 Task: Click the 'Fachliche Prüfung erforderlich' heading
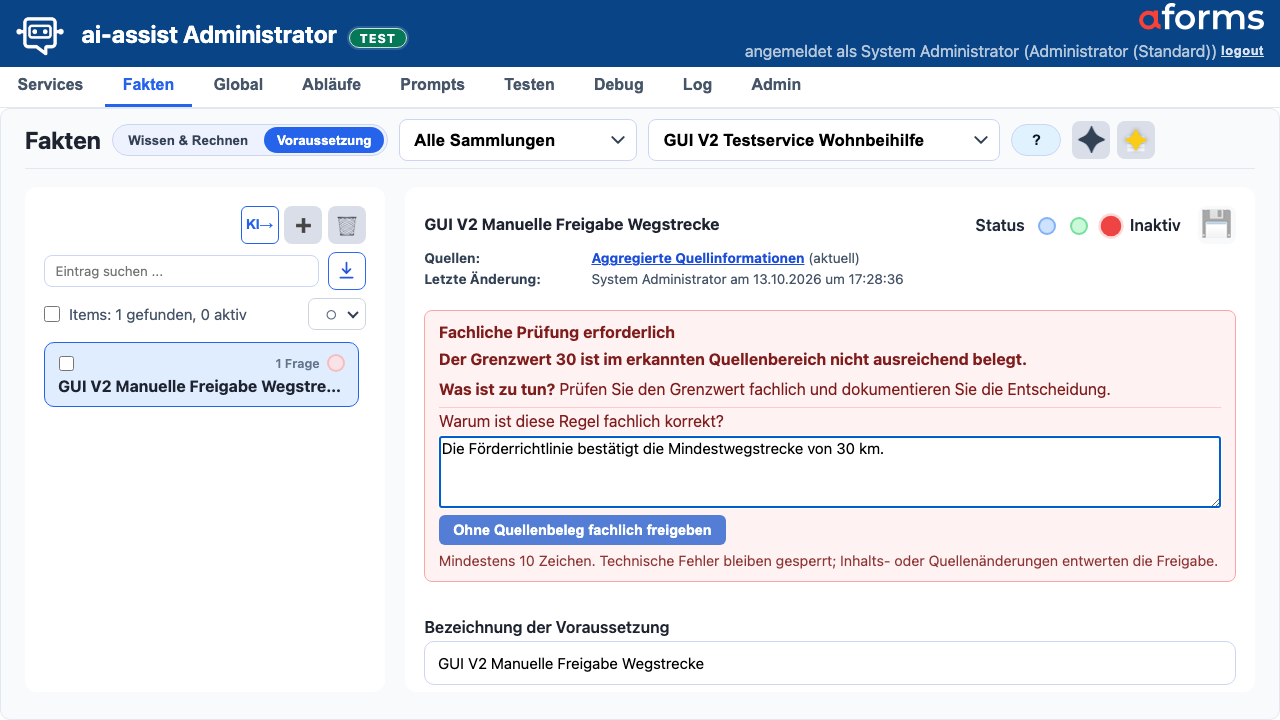(x=557, y=332)
